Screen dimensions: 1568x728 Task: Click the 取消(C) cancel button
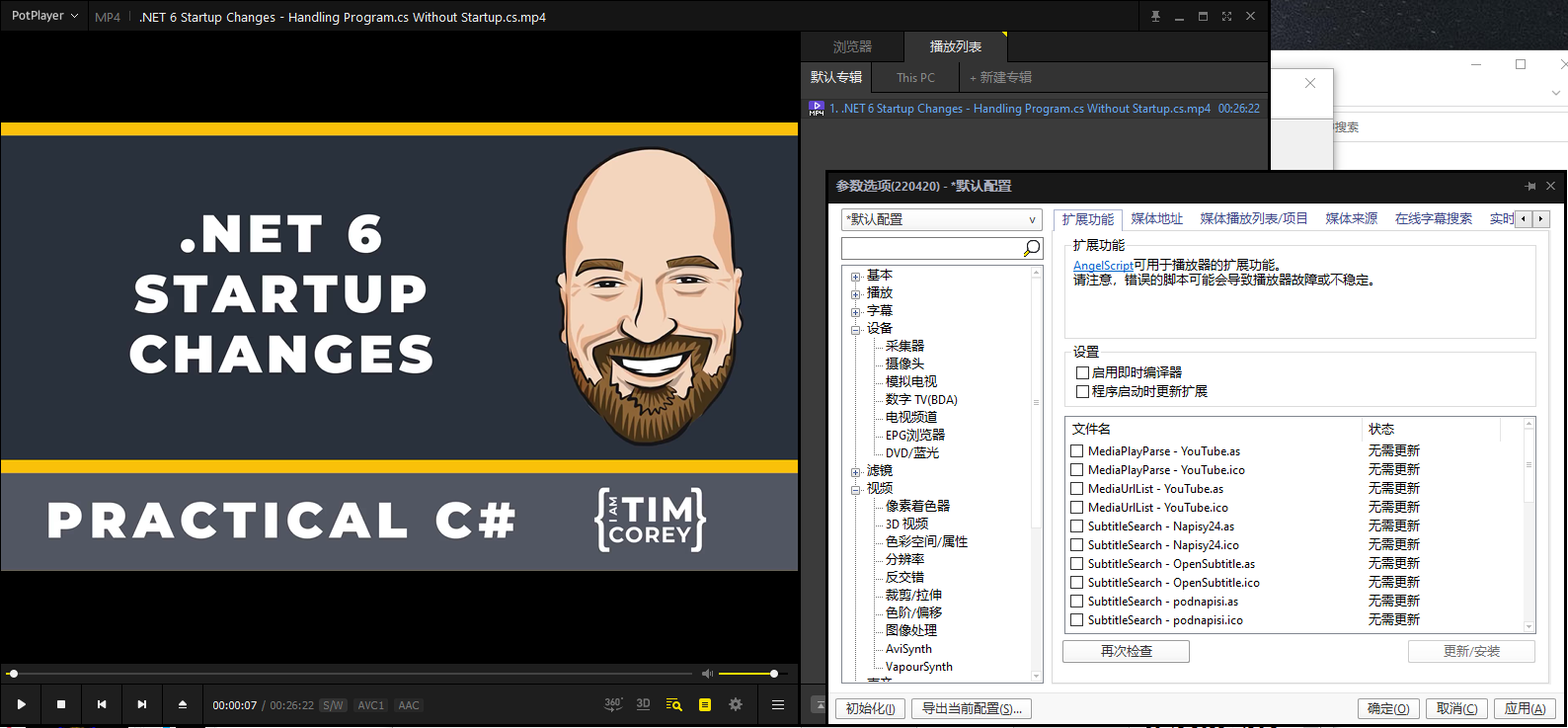pos(1456,708)
